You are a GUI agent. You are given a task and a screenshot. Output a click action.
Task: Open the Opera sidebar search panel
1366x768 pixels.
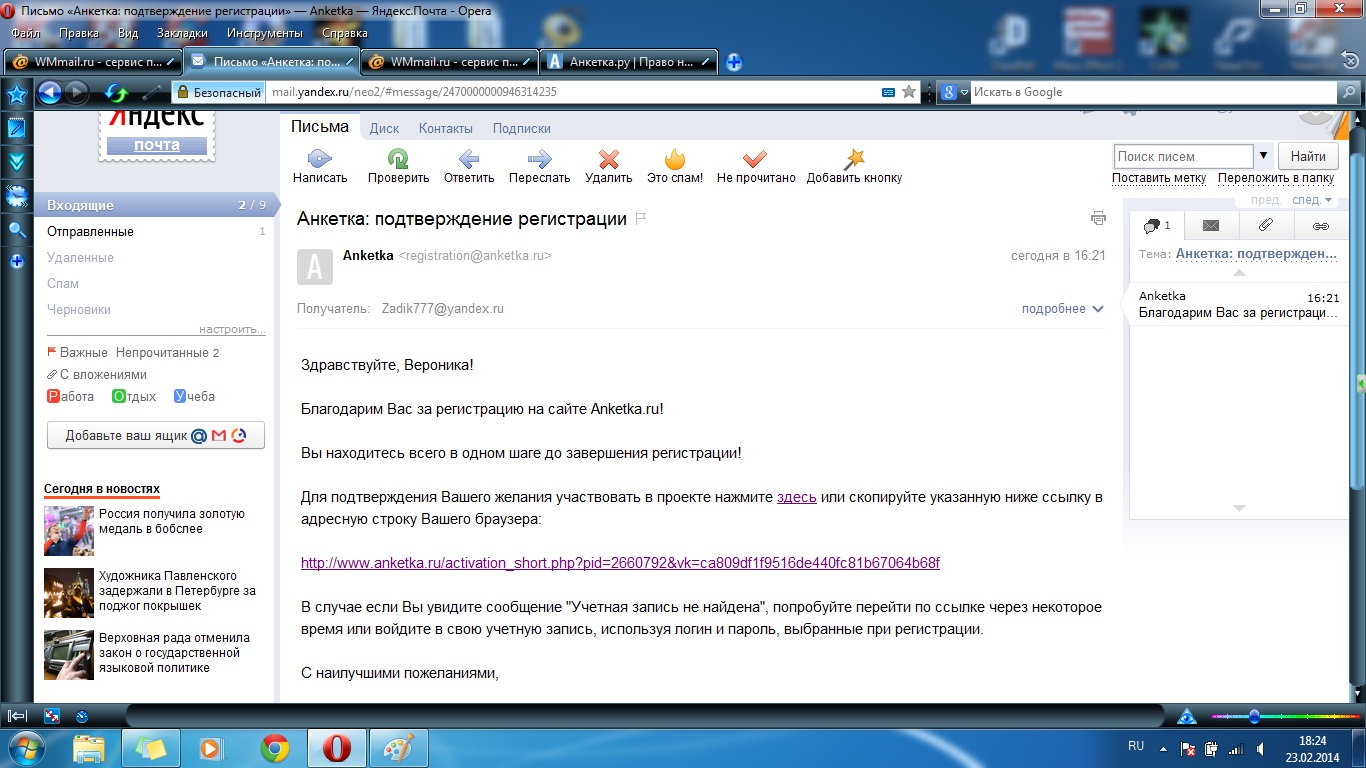(16, 230)
